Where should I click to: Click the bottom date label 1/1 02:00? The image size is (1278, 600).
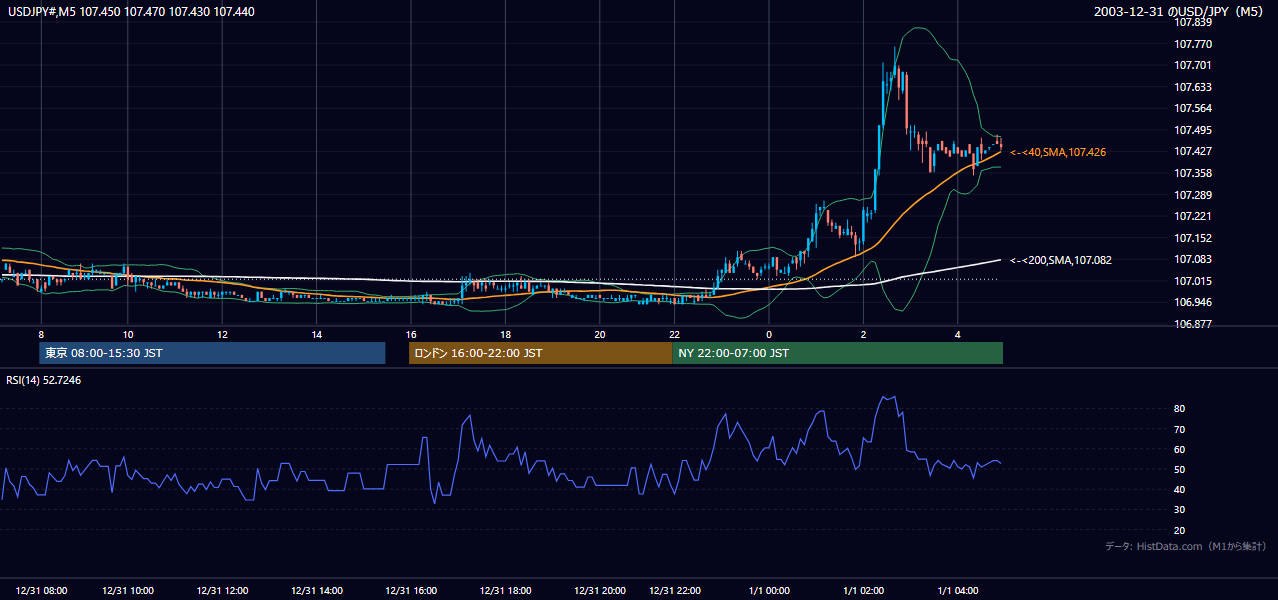[x=864, y=591]
